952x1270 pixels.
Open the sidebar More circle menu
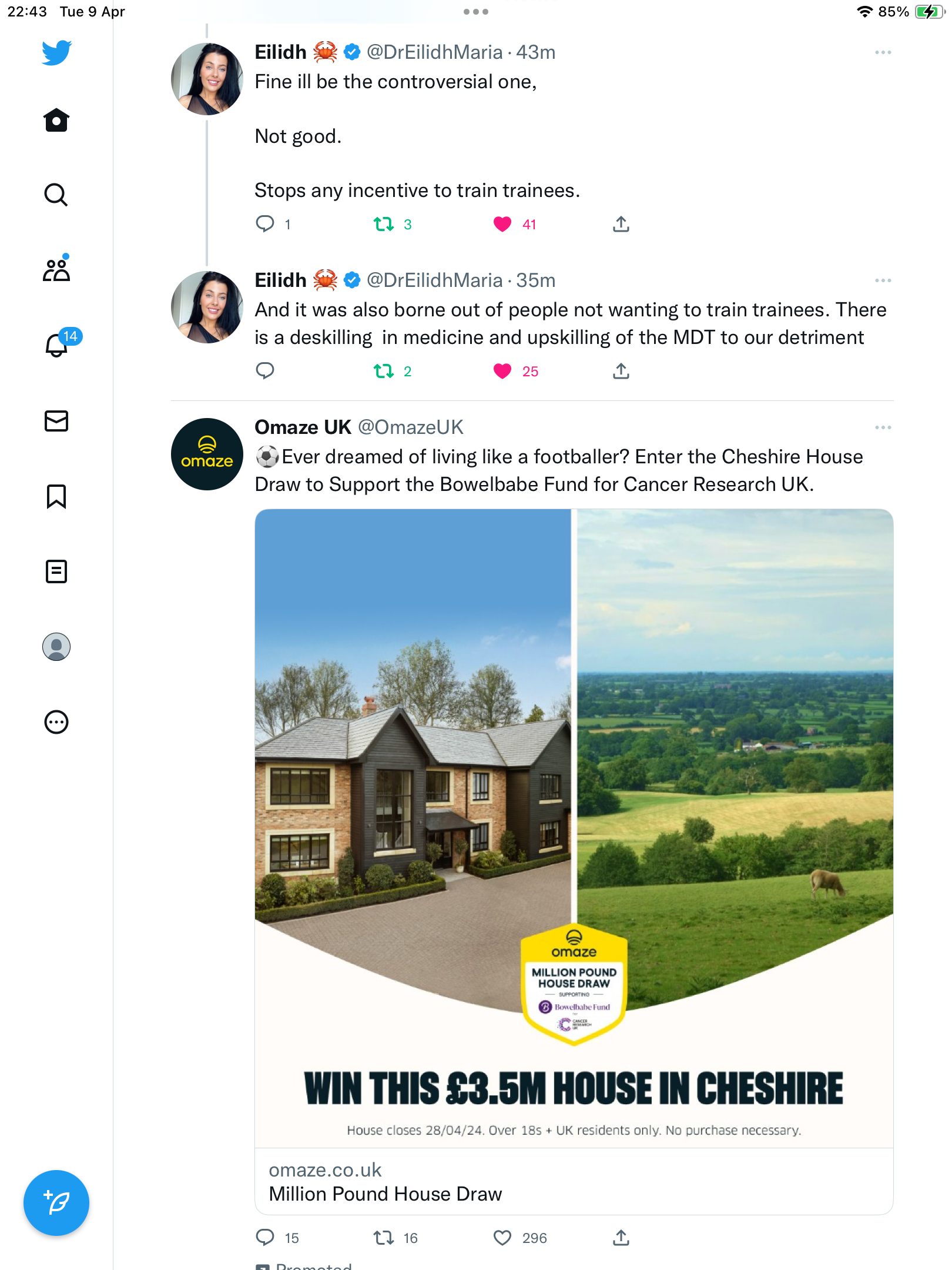point(56,722)
